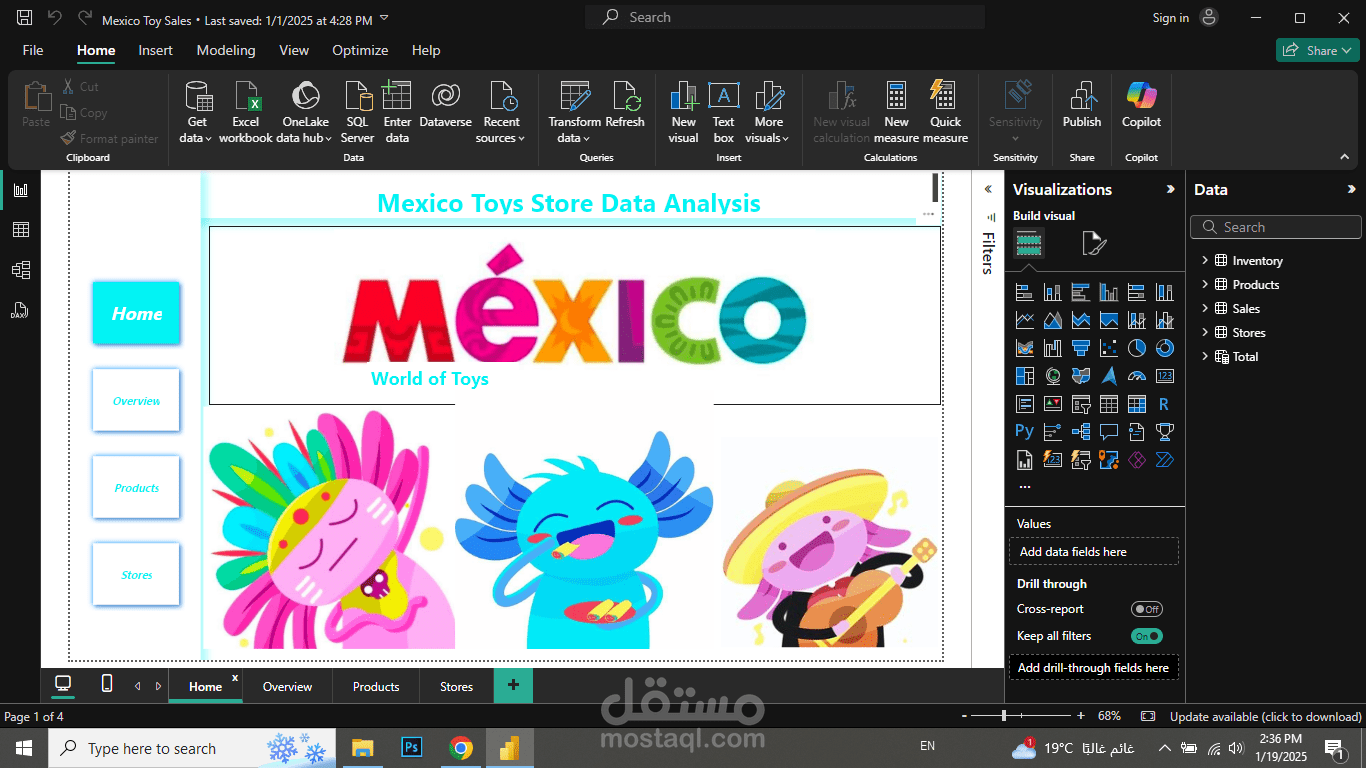Screen dimensions: 1366x768
Task: Select the waterfall chart visual
Action: (x=1052, y=348)
